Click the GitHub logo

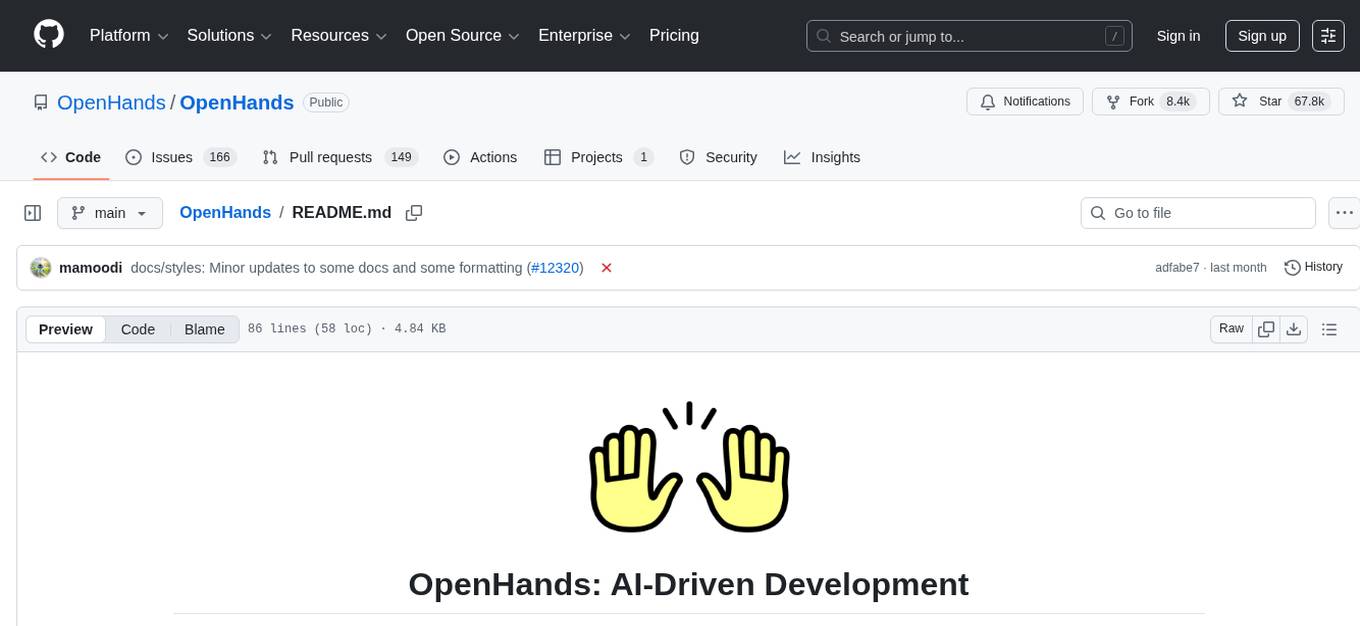point(48,35)
